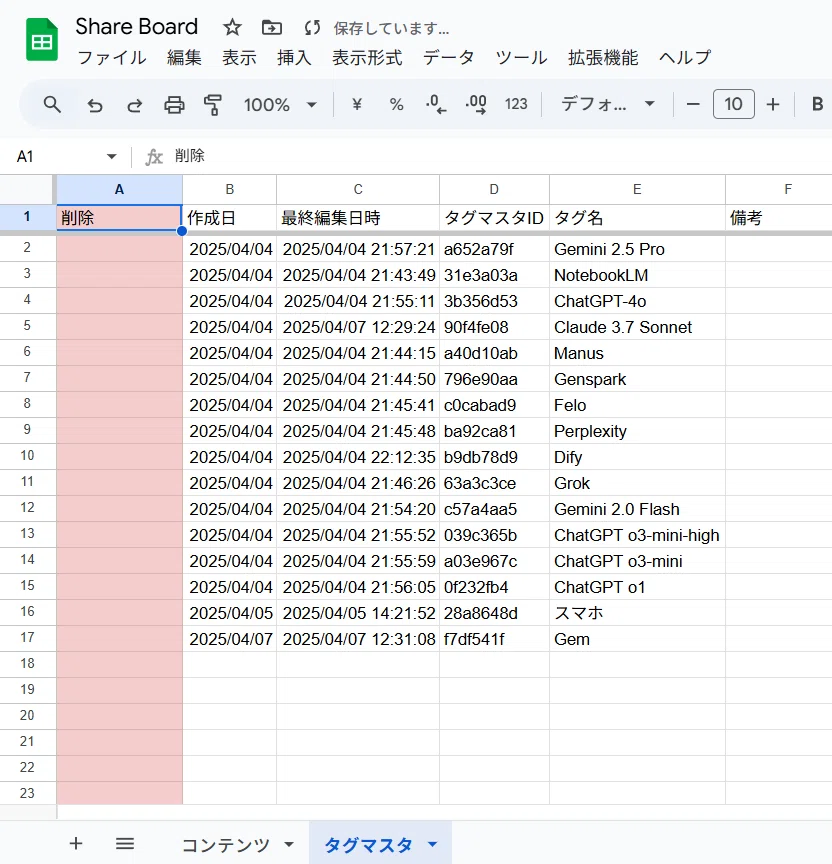The image size is (832, 864).
Task: Open the 123 number format menu
Action: (x=516, y=104)
